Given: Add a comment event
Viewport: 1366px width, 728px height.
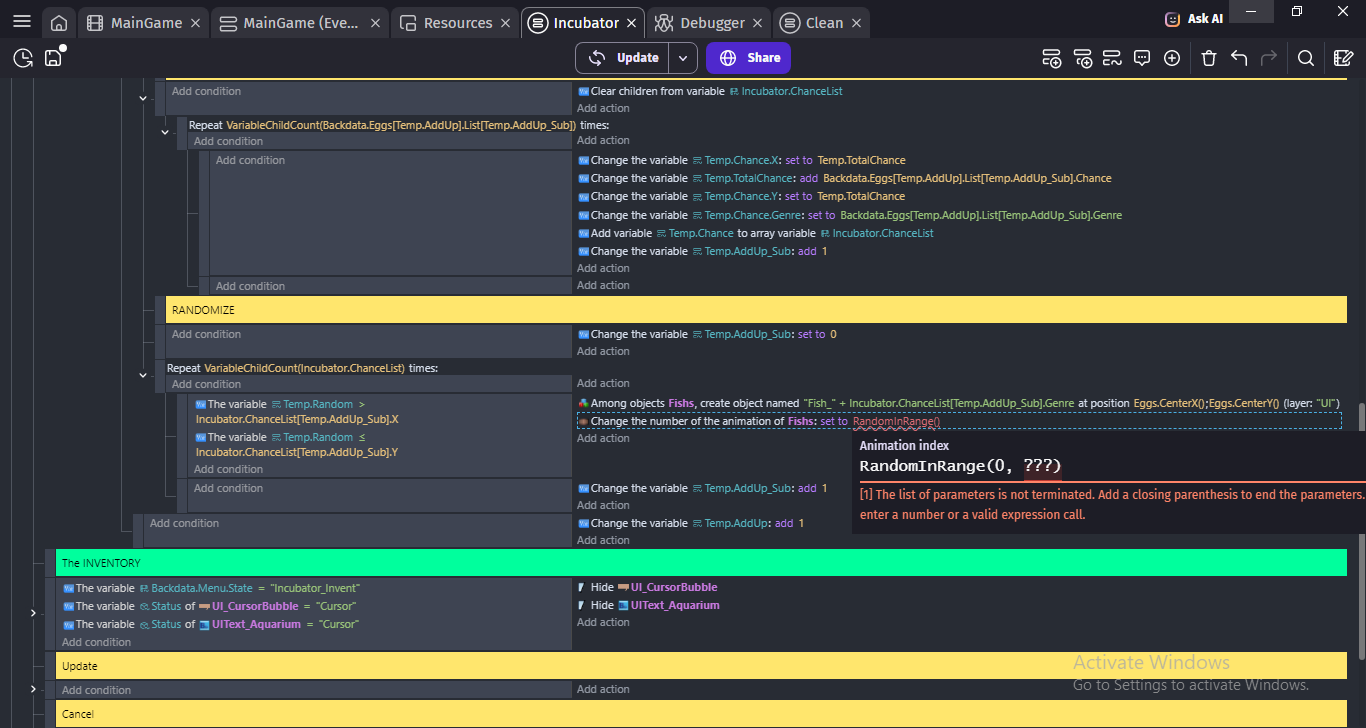Looking at the screenshot, I should coord(1142,58).
